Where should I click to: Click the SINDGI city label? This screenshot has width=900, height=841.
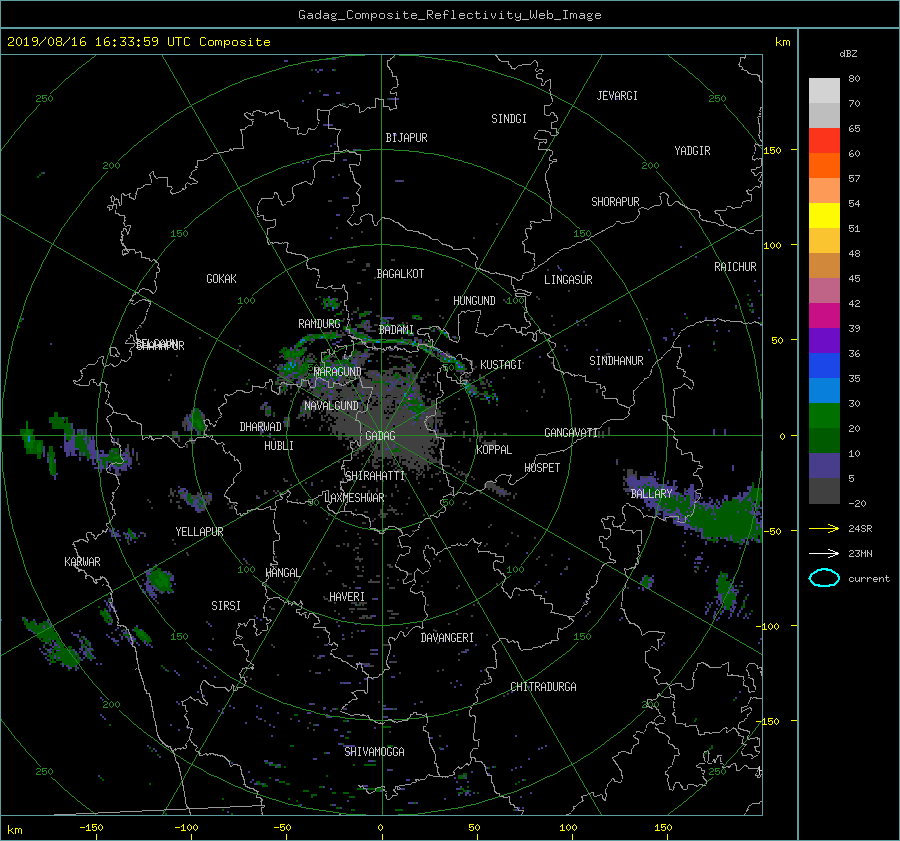coord(509,119)
